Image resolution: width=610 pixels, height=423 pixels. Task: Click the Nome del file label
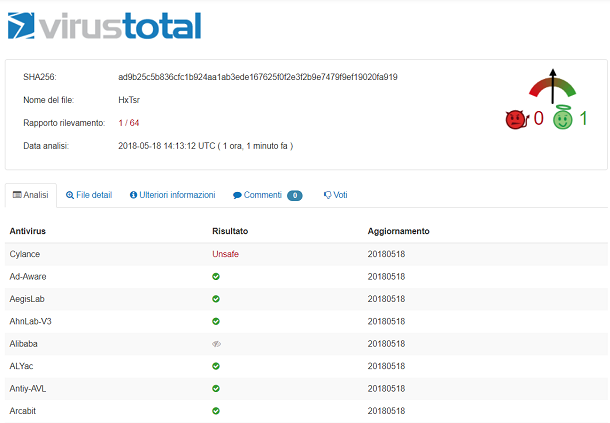coord(49,100)
